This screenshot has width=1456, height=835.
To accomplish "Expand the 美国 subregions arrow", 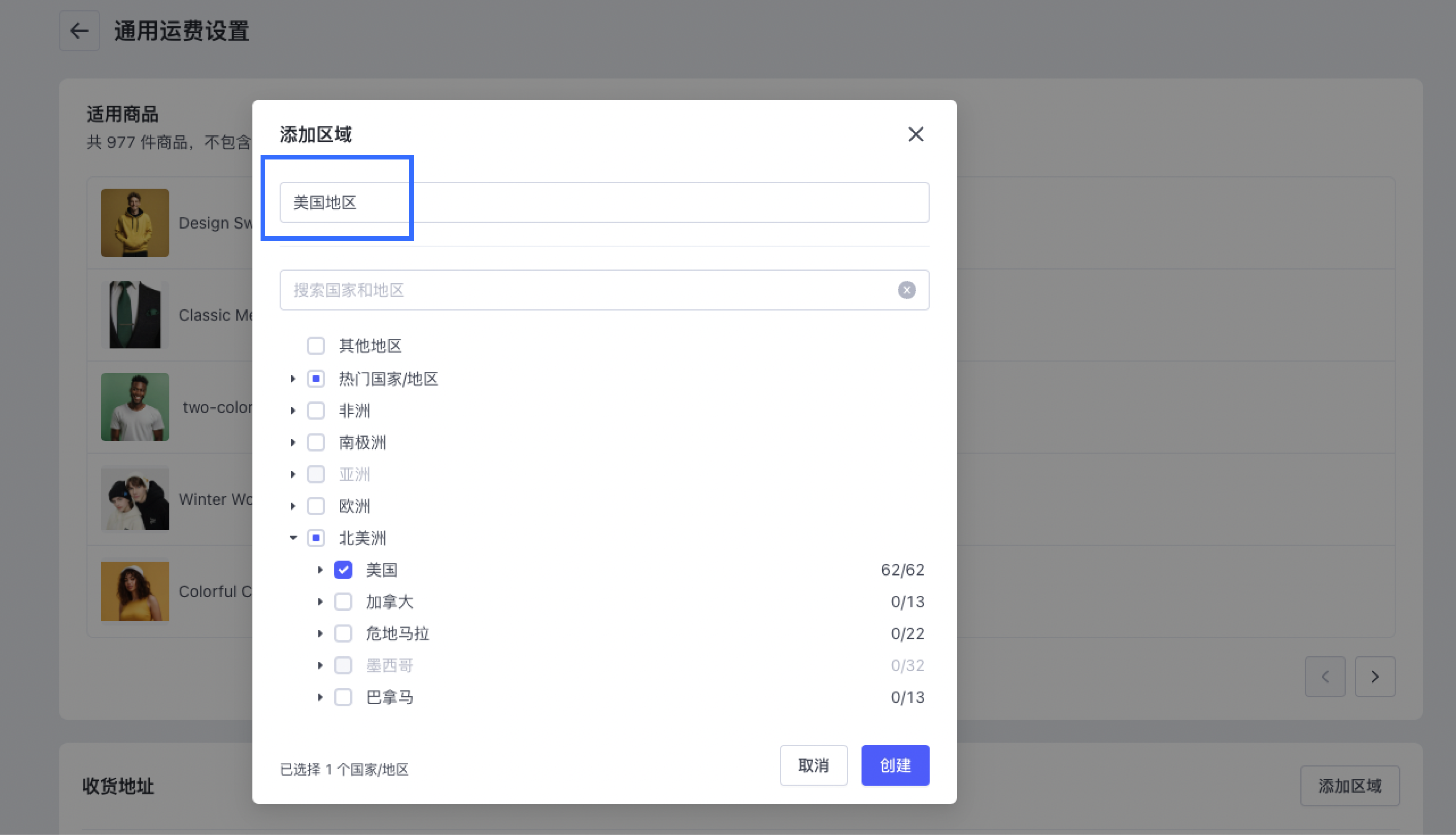I will (320, 570).
